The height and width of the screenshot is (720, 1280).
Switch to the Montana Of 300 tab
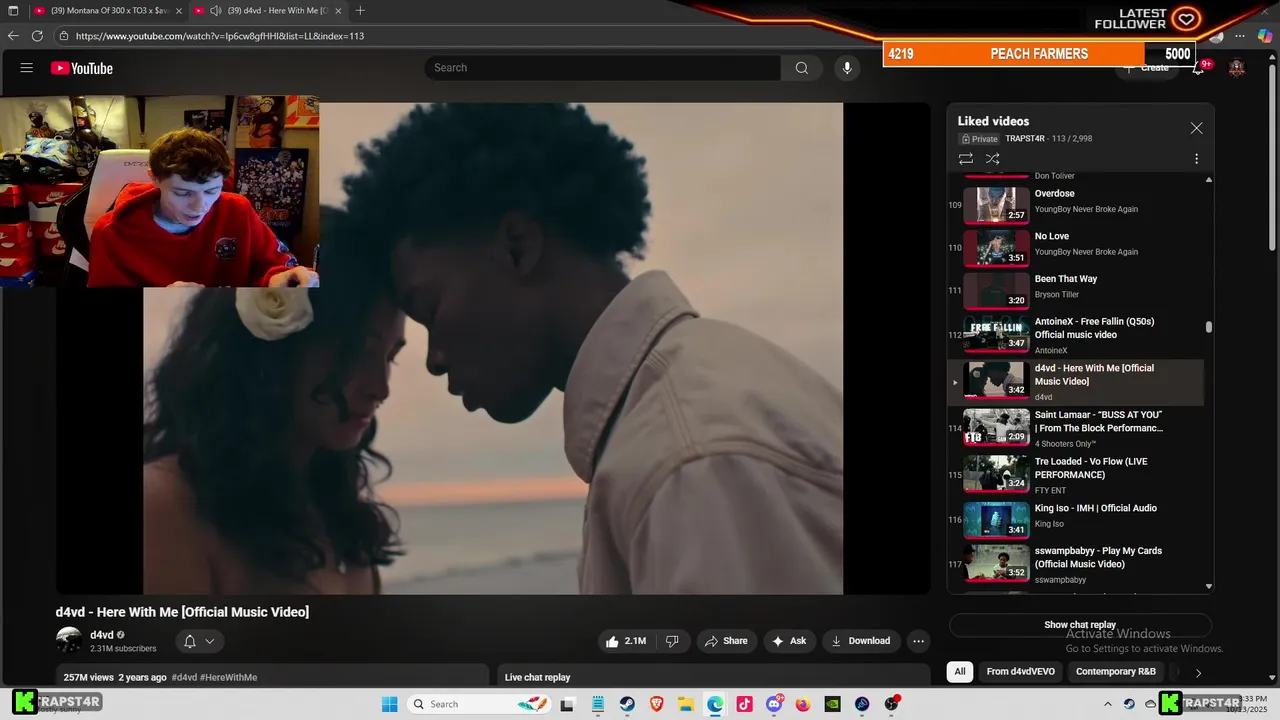pos(108,10)
